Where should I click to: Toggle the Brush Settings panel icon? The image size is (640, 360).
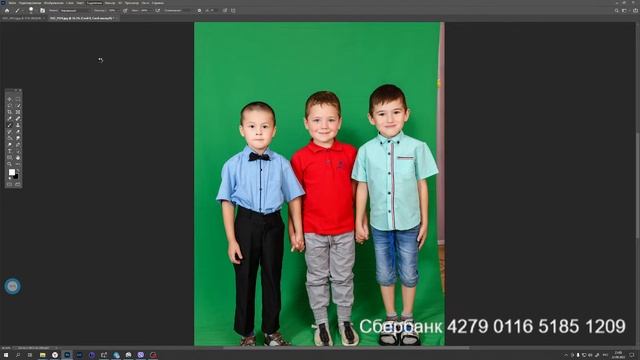pyautogui.click(x=42, y=10)
